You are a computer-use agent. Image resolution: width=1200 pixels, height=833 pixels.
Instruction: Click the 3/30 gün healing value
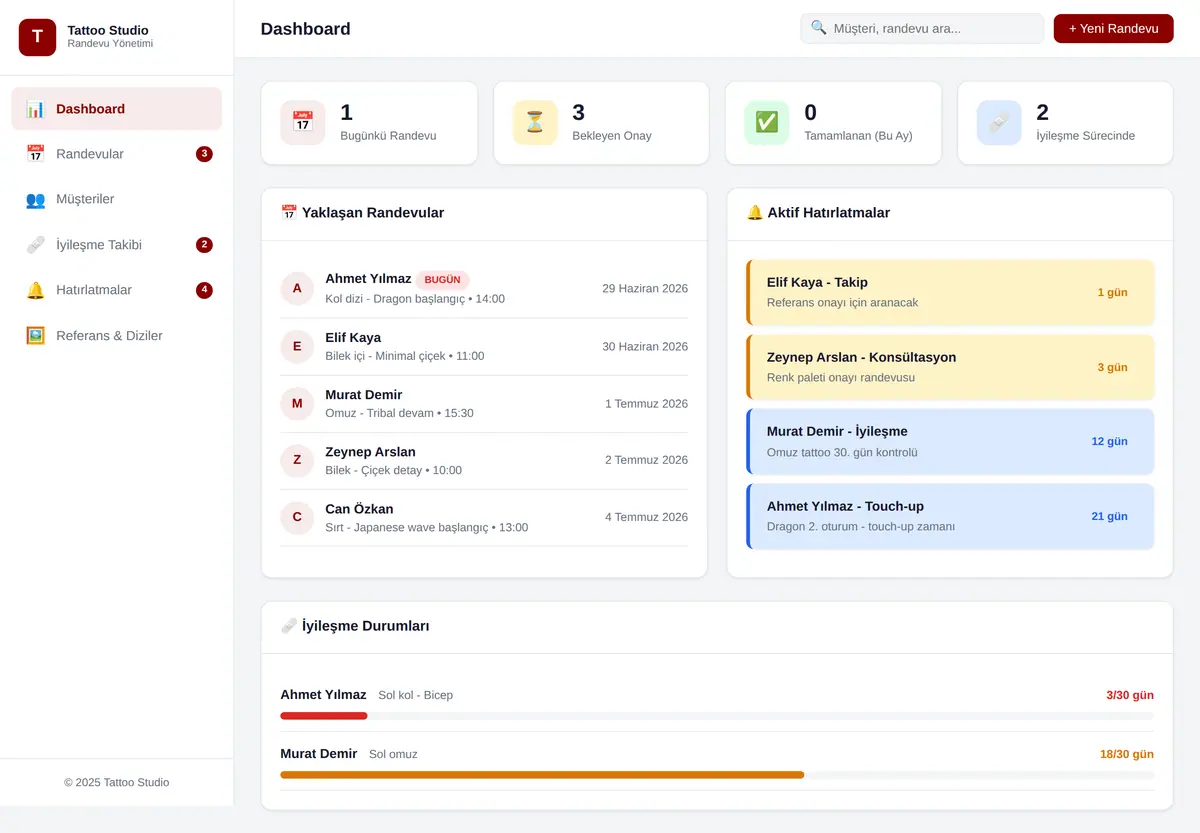coord(1130,695)
